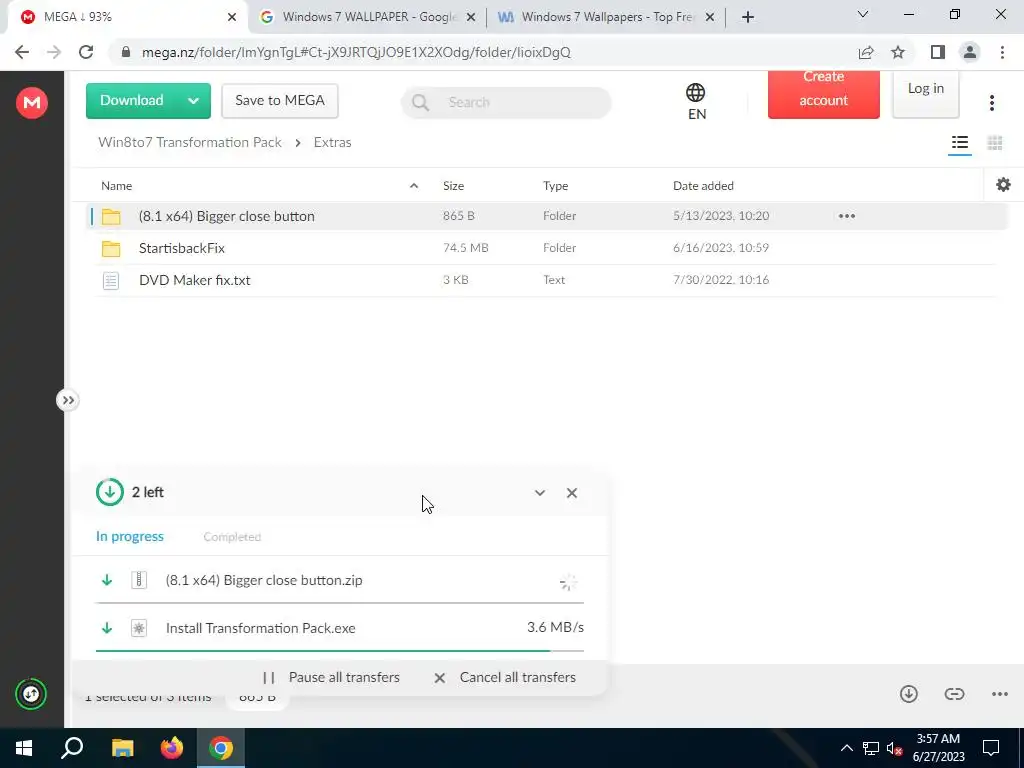Click the MEGA logo in sidebar

coord(31,103)
